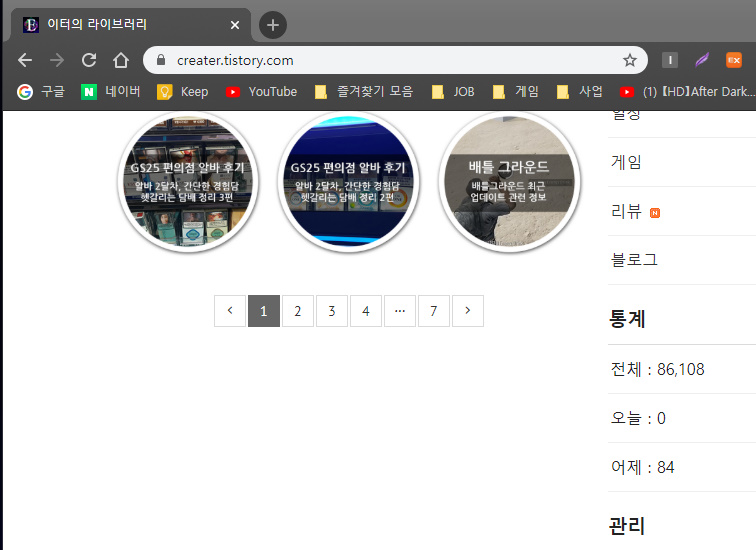
Task: Focus the creater.tistory.com address bar
Action: 395,60
